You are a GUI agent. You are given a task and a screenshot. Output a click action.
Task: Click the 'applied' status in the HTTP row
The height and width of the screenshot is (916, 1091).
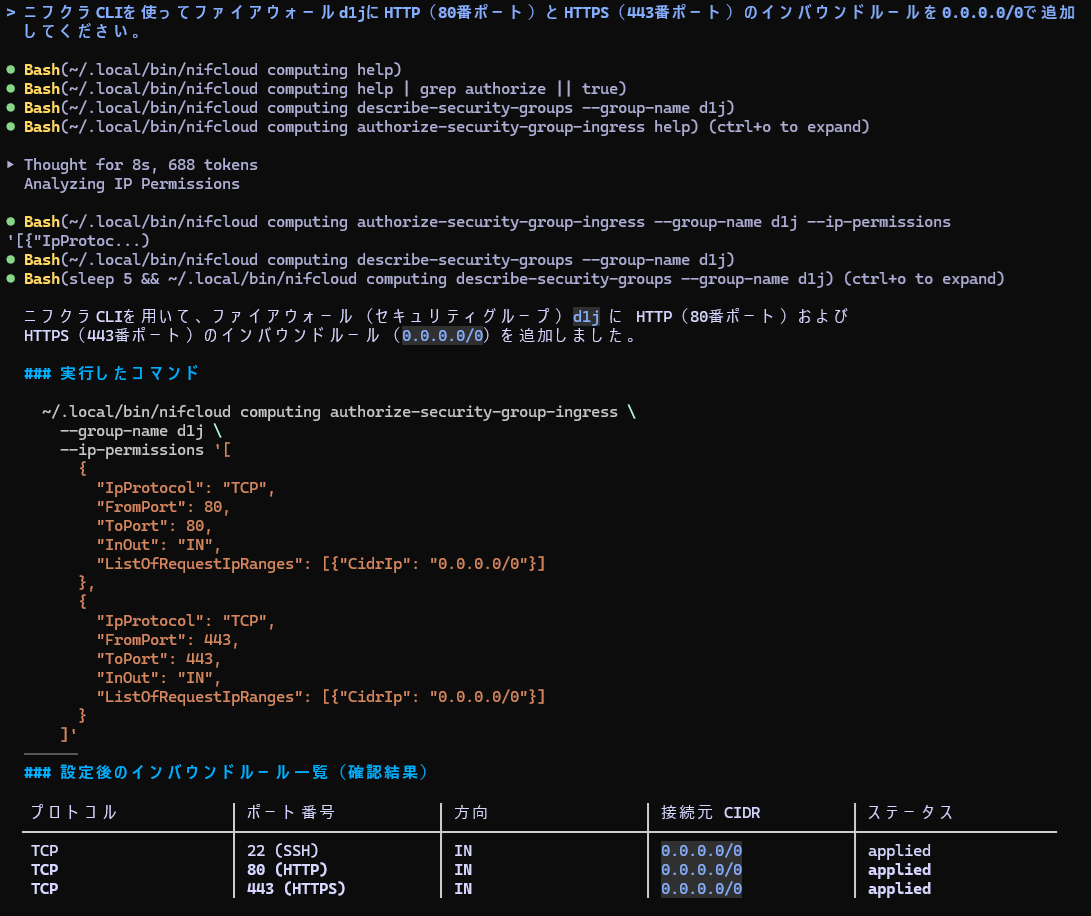click(x=899, y=869)
